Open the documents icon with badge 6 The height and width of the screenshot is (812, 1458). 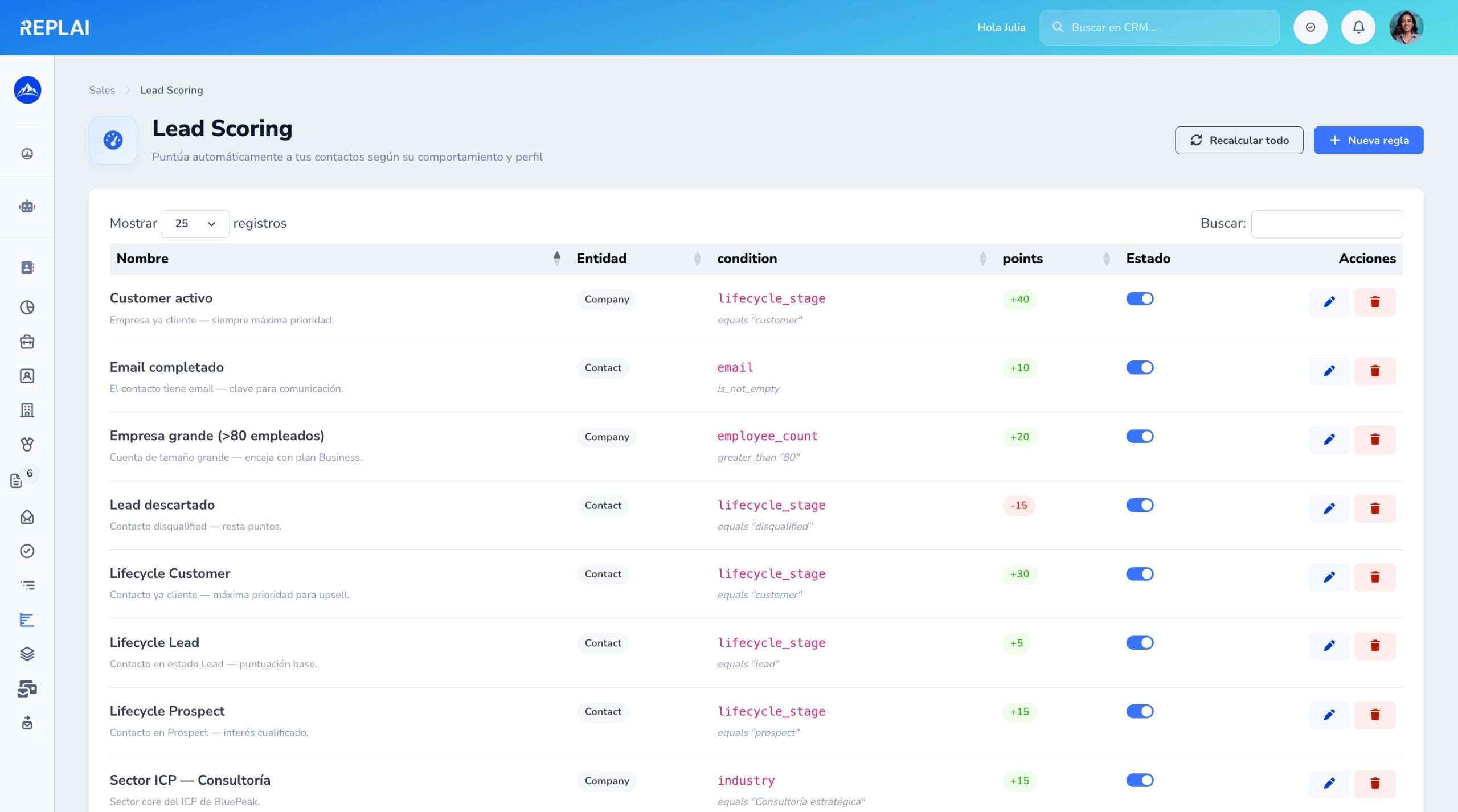point(17,481)
